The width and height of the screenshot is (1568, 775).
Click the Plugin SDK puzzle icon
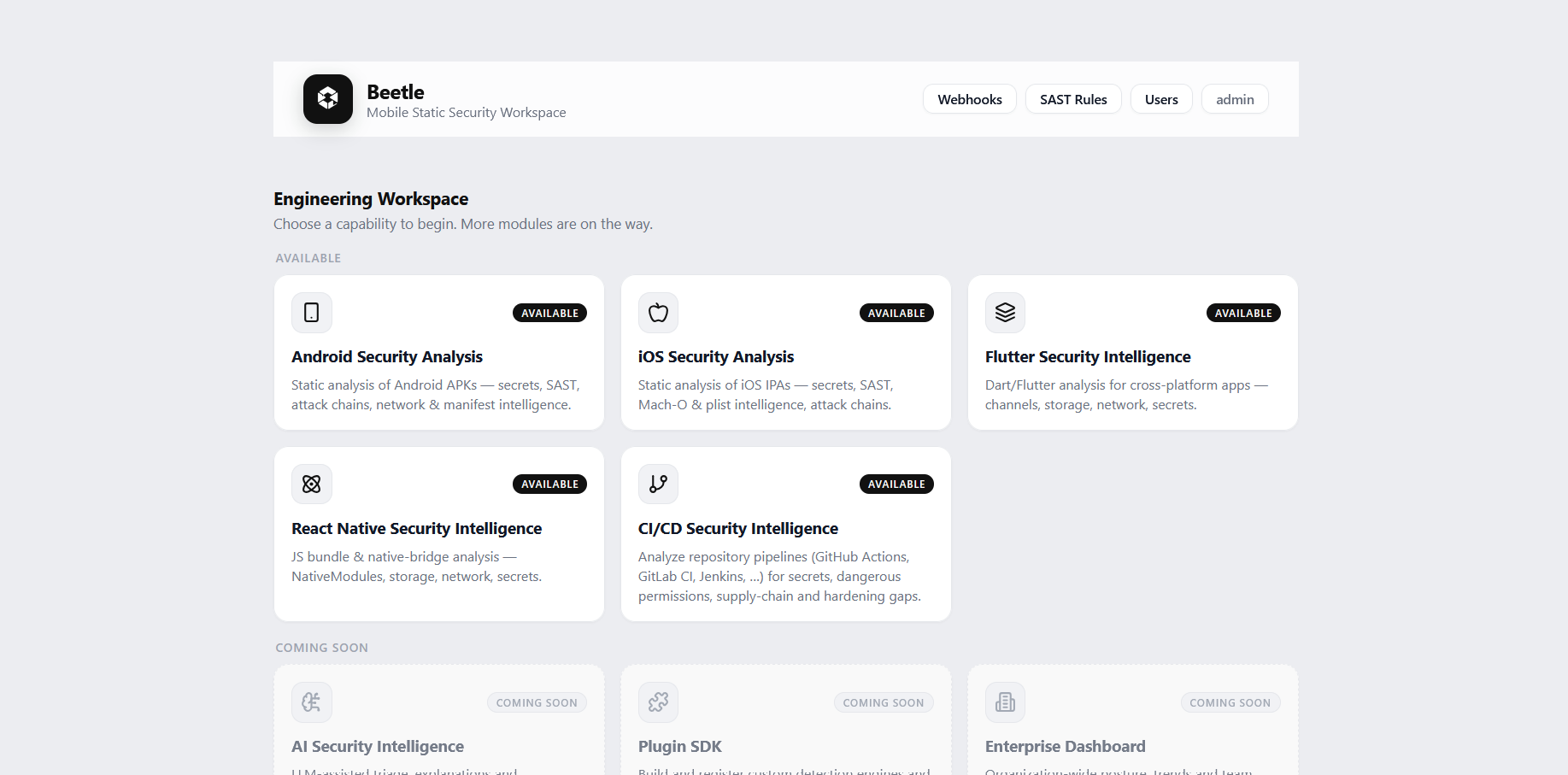tap(658, 702)
